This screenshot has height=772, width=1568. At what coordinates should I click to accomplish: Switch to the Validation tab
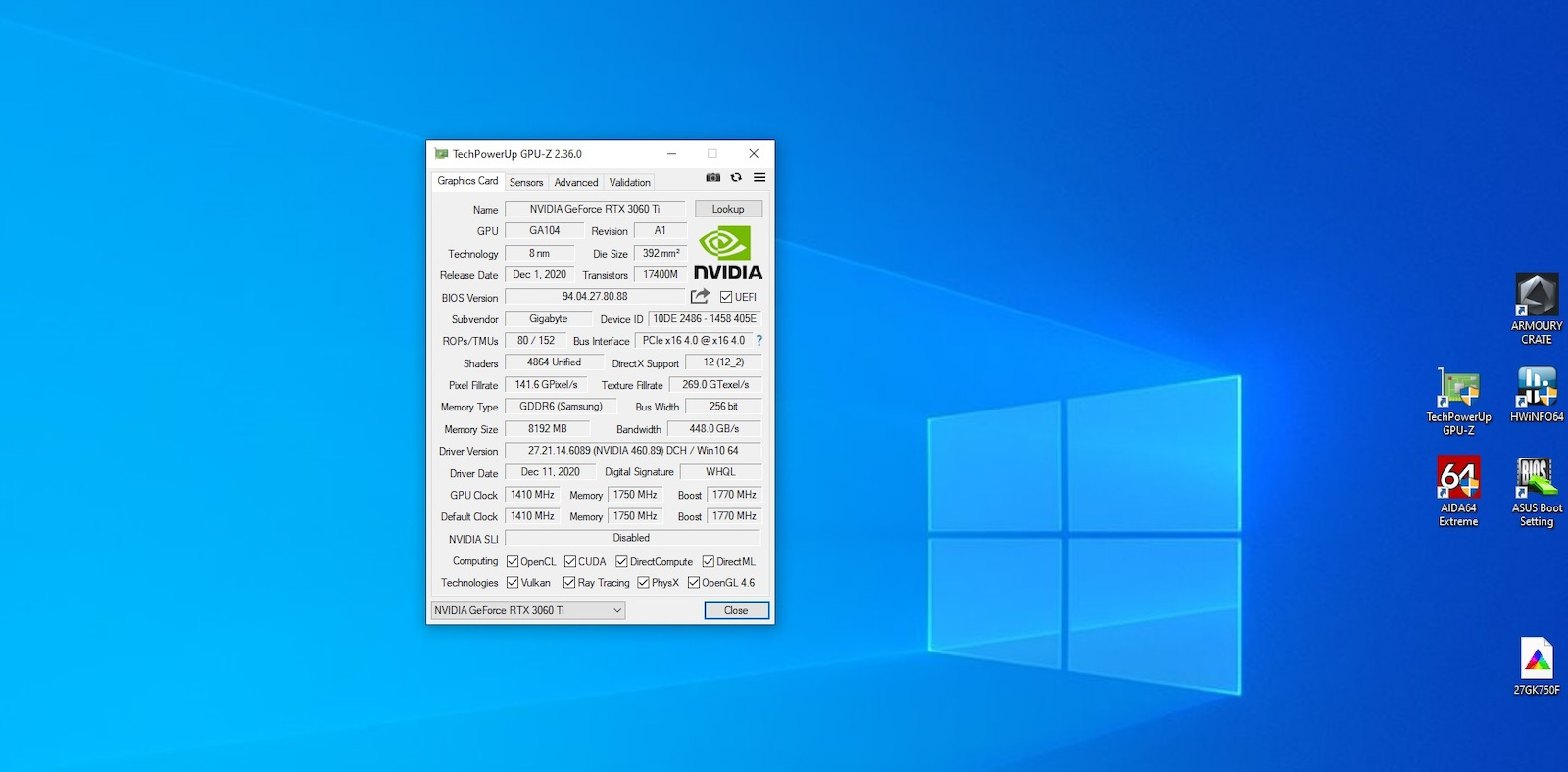coord(629,182)
